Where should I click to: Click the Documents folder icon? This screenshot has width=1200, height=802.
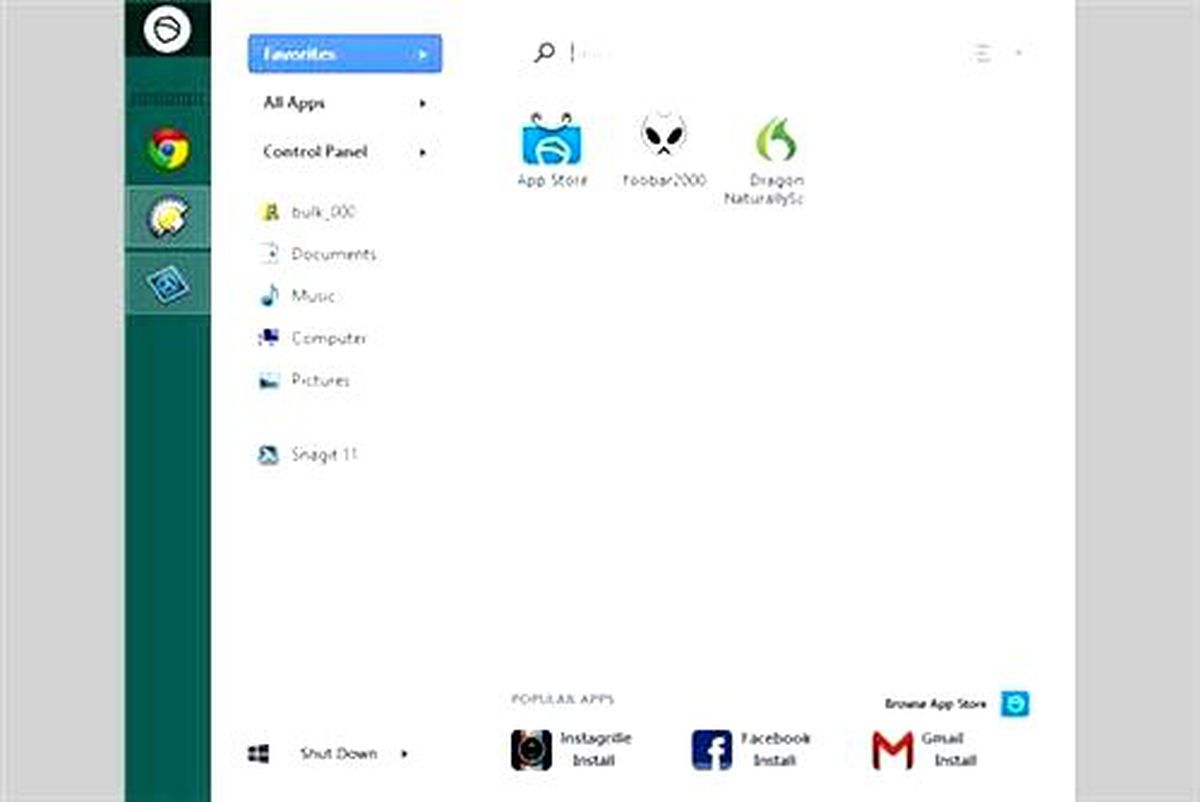pos(269,254)
